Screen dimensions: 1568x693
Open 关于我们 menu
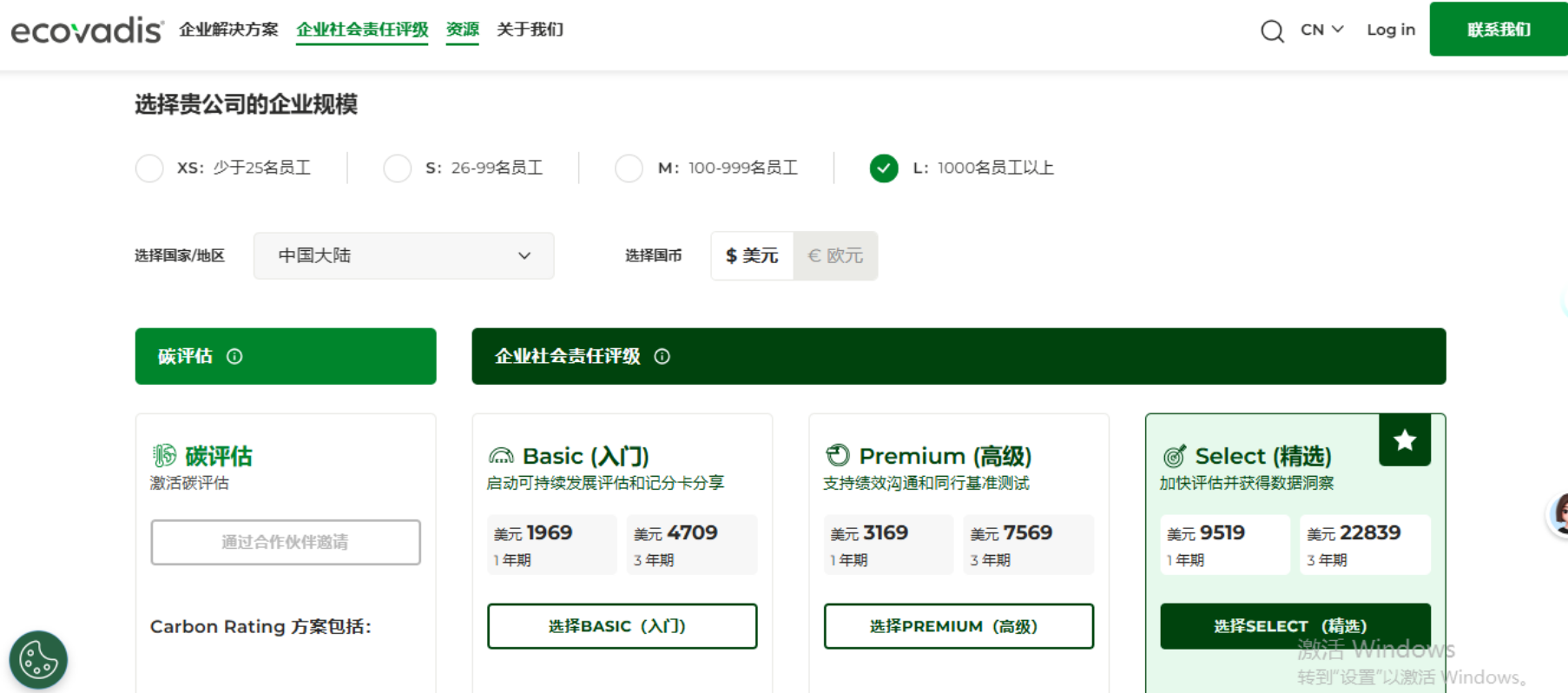point(530,30)
